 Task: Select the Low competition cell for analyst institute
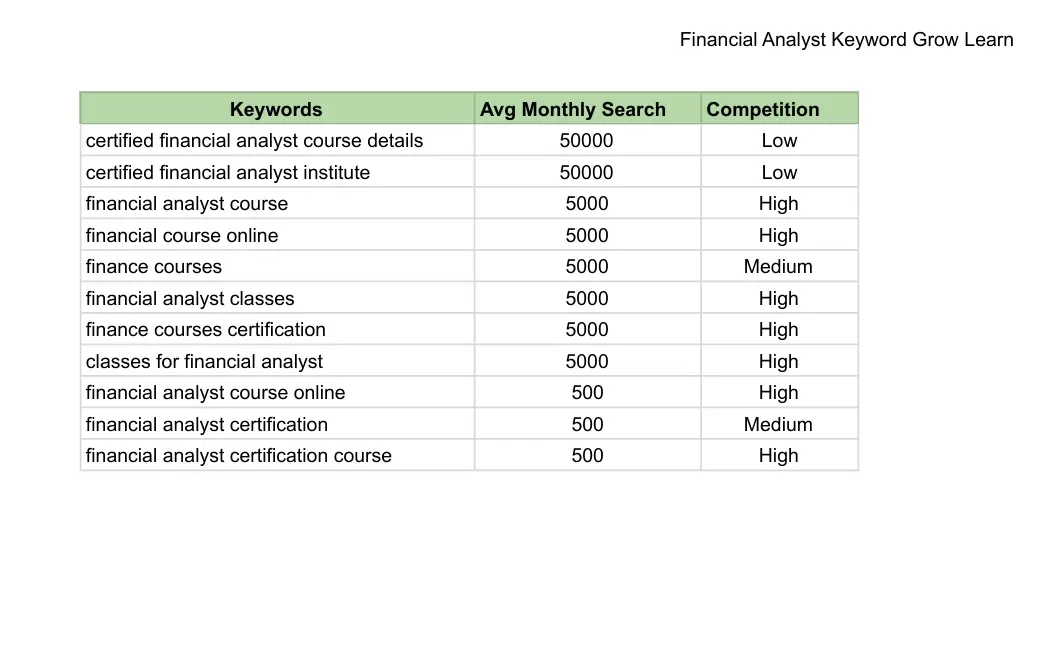point(779,173)
